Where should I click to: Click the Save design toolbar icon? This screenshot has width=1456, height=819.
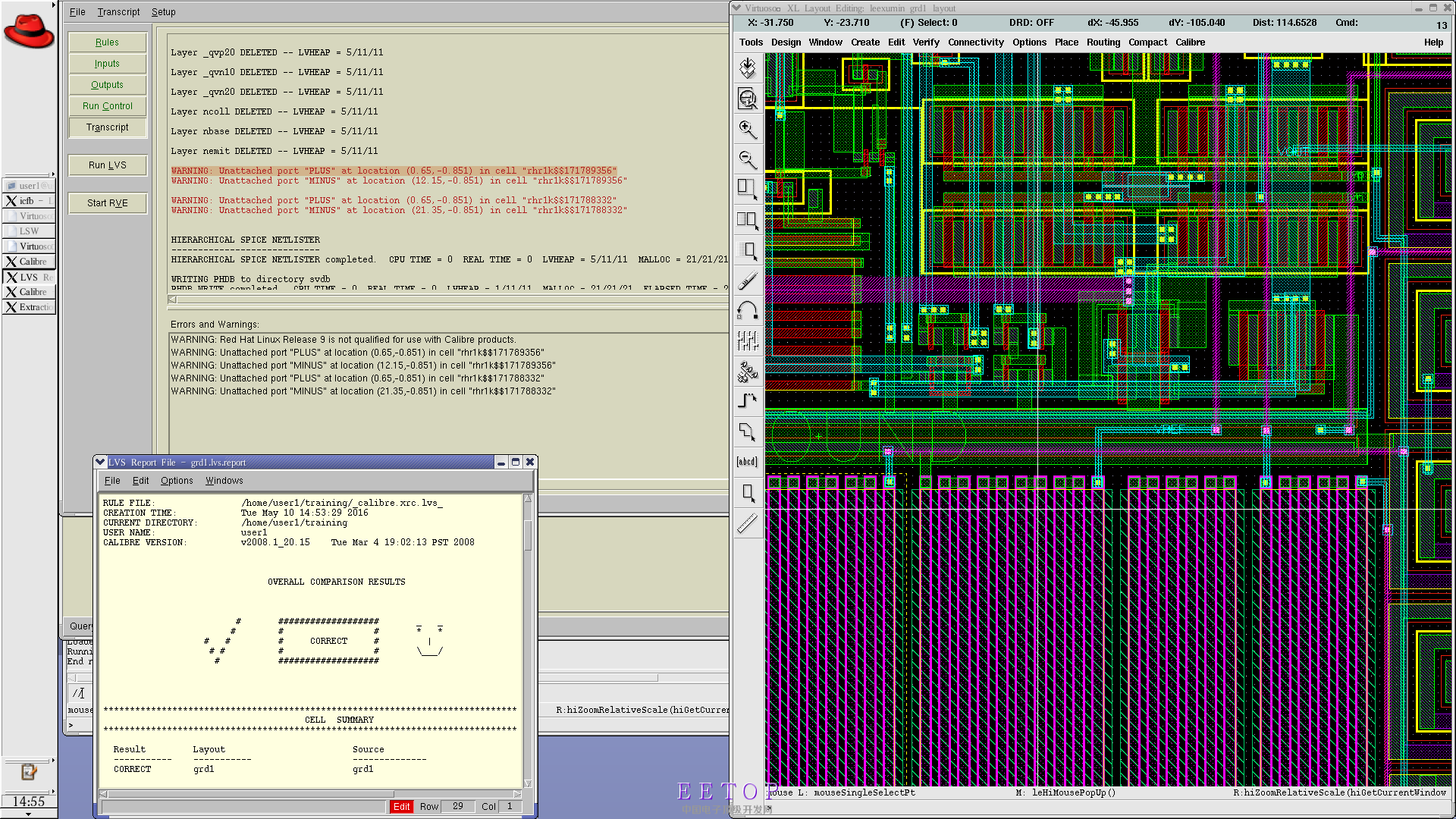(748, 68)
